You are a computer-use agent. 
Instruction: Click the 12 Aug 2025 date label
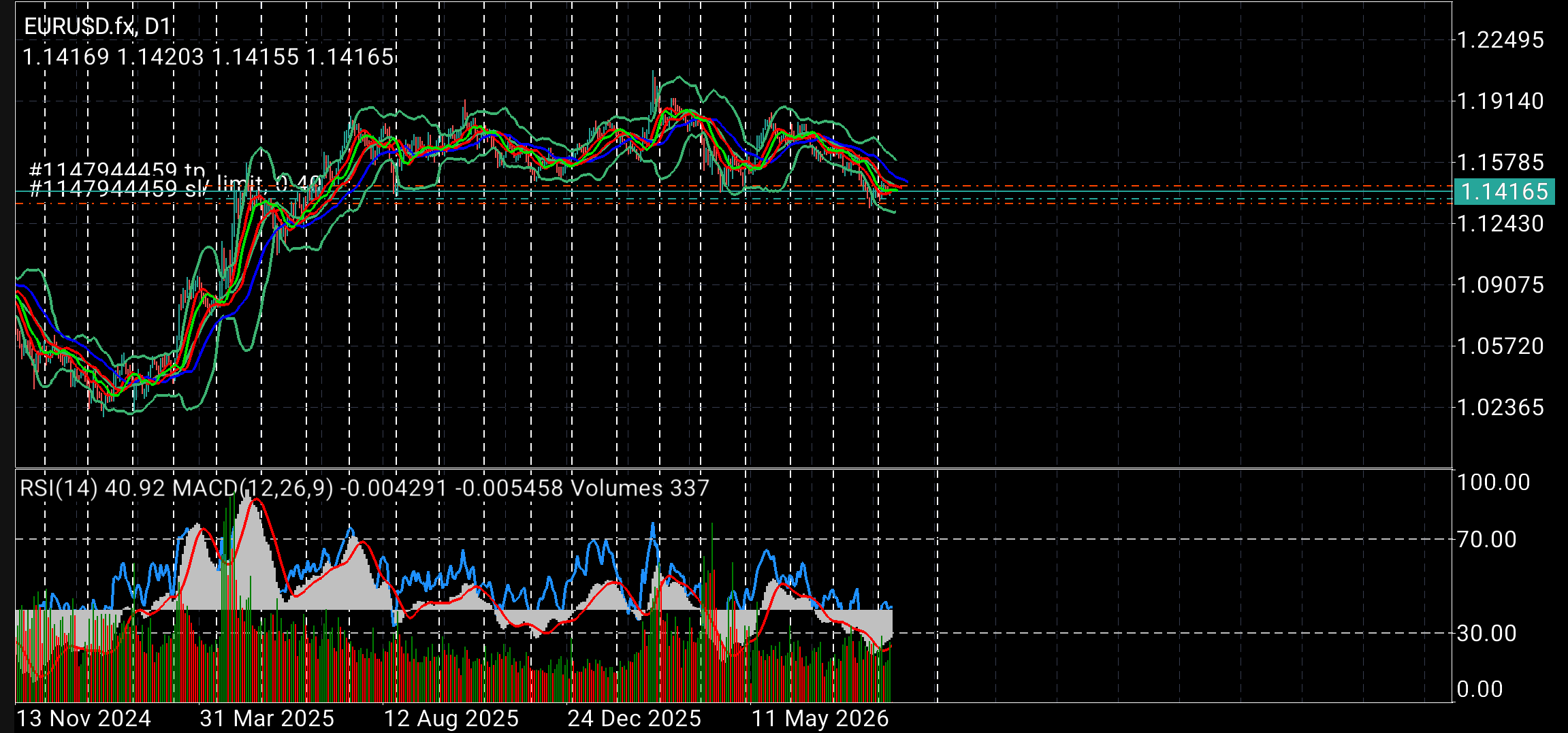(x=451, y=719)
